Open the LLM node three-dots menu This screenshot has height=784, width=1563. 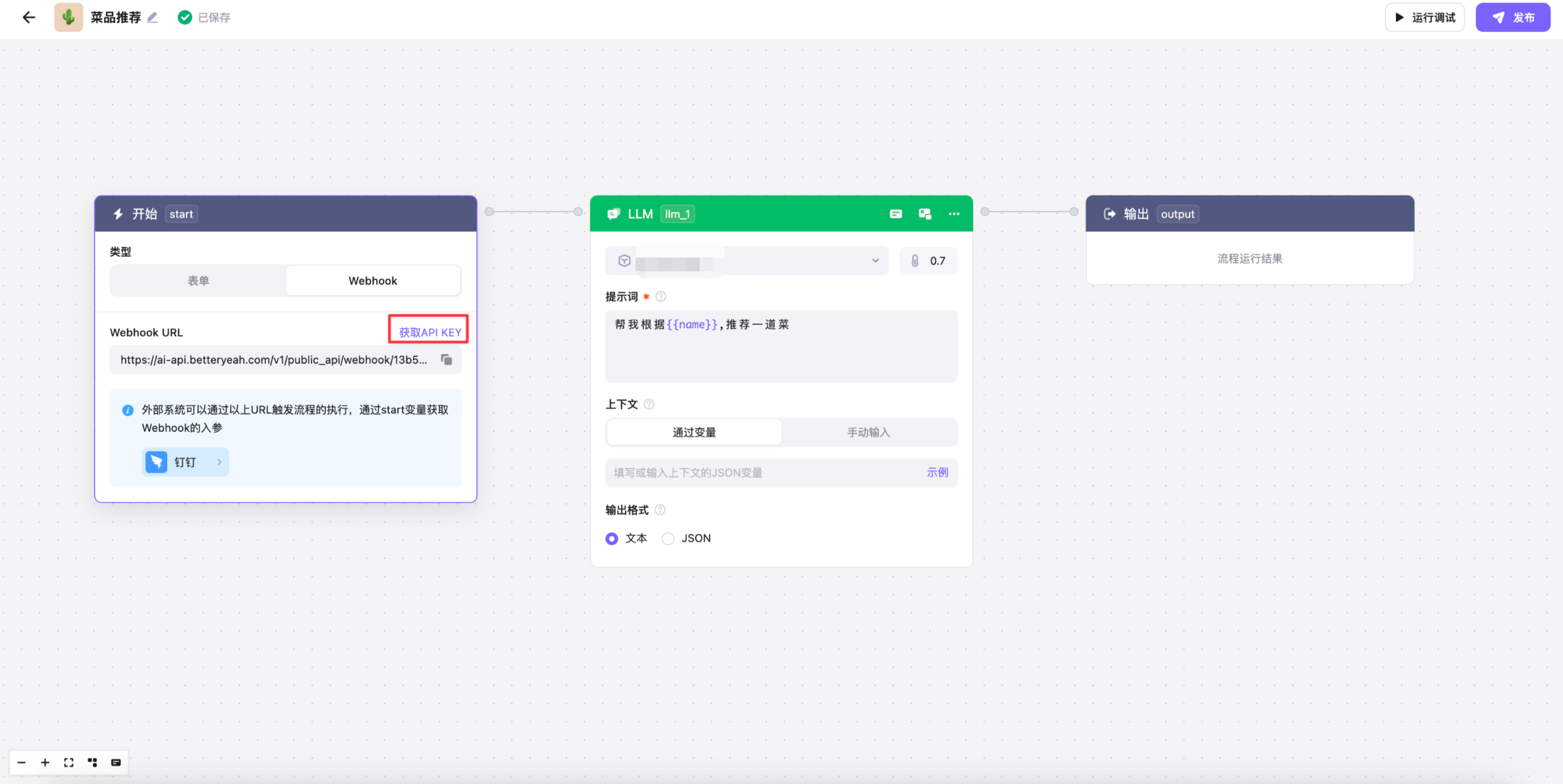click(954, 213)
